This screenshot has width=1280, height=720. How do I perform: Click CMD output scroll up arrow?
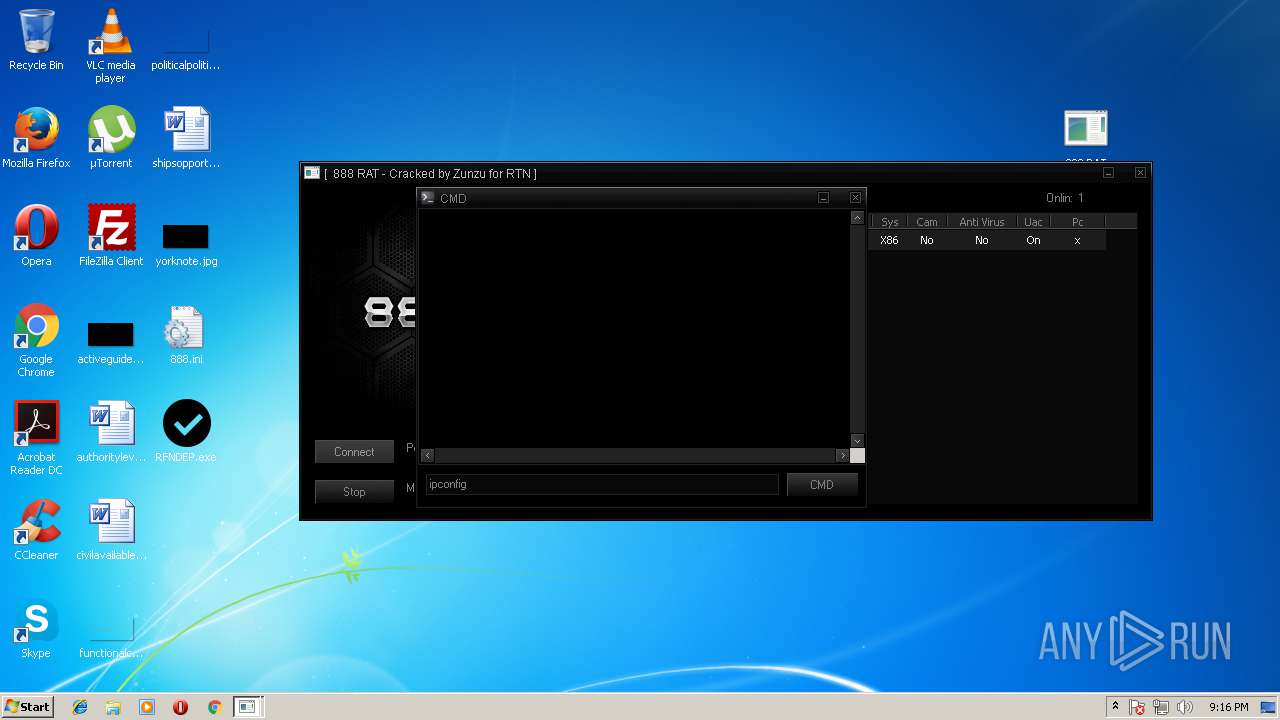(857, 217)
